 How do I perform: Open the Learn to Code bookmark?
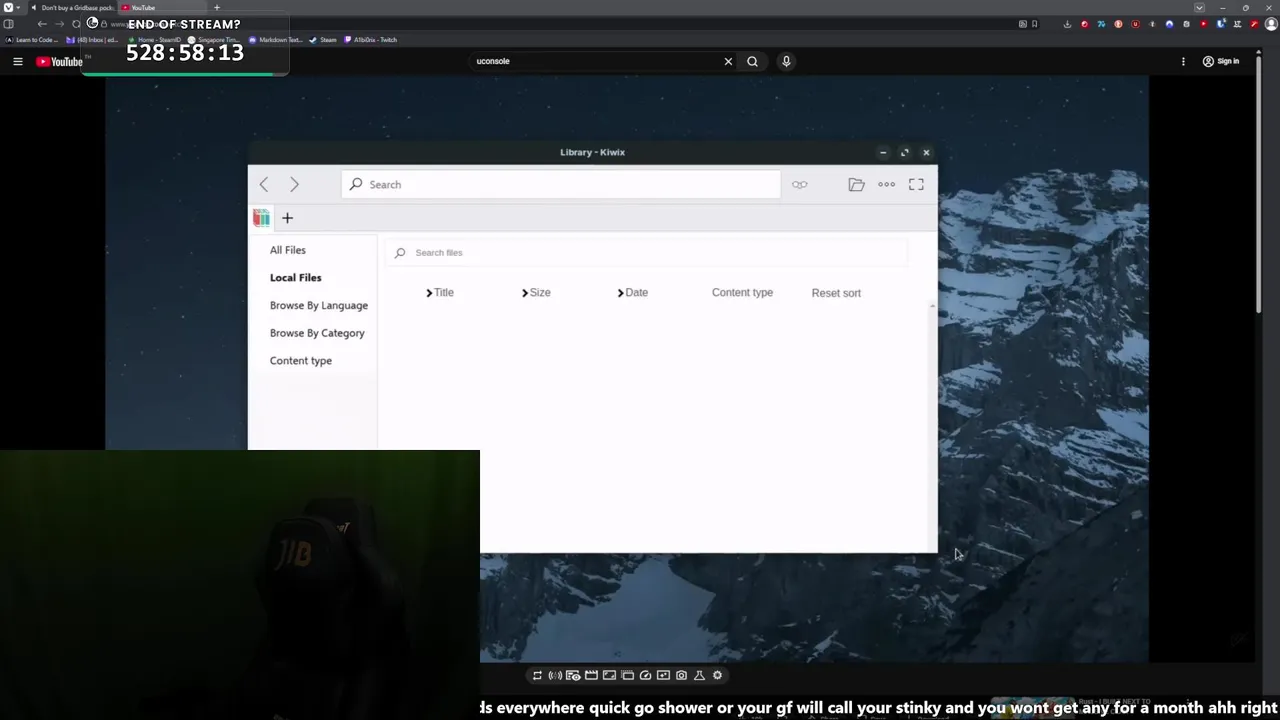(x=32, y=40)
